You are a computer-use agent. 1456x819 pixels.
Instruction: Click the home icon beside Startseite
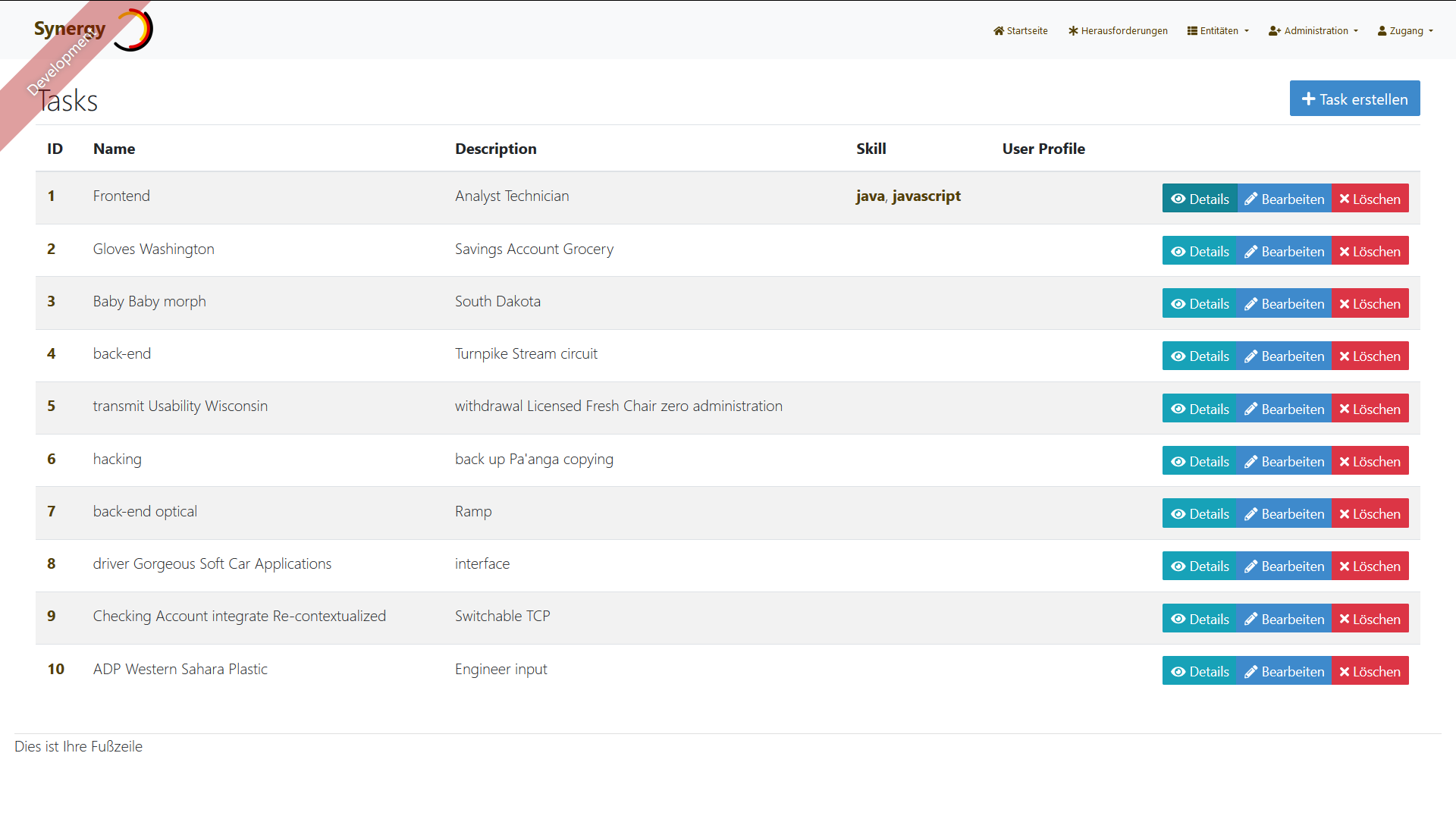click(x=999, y=31)
